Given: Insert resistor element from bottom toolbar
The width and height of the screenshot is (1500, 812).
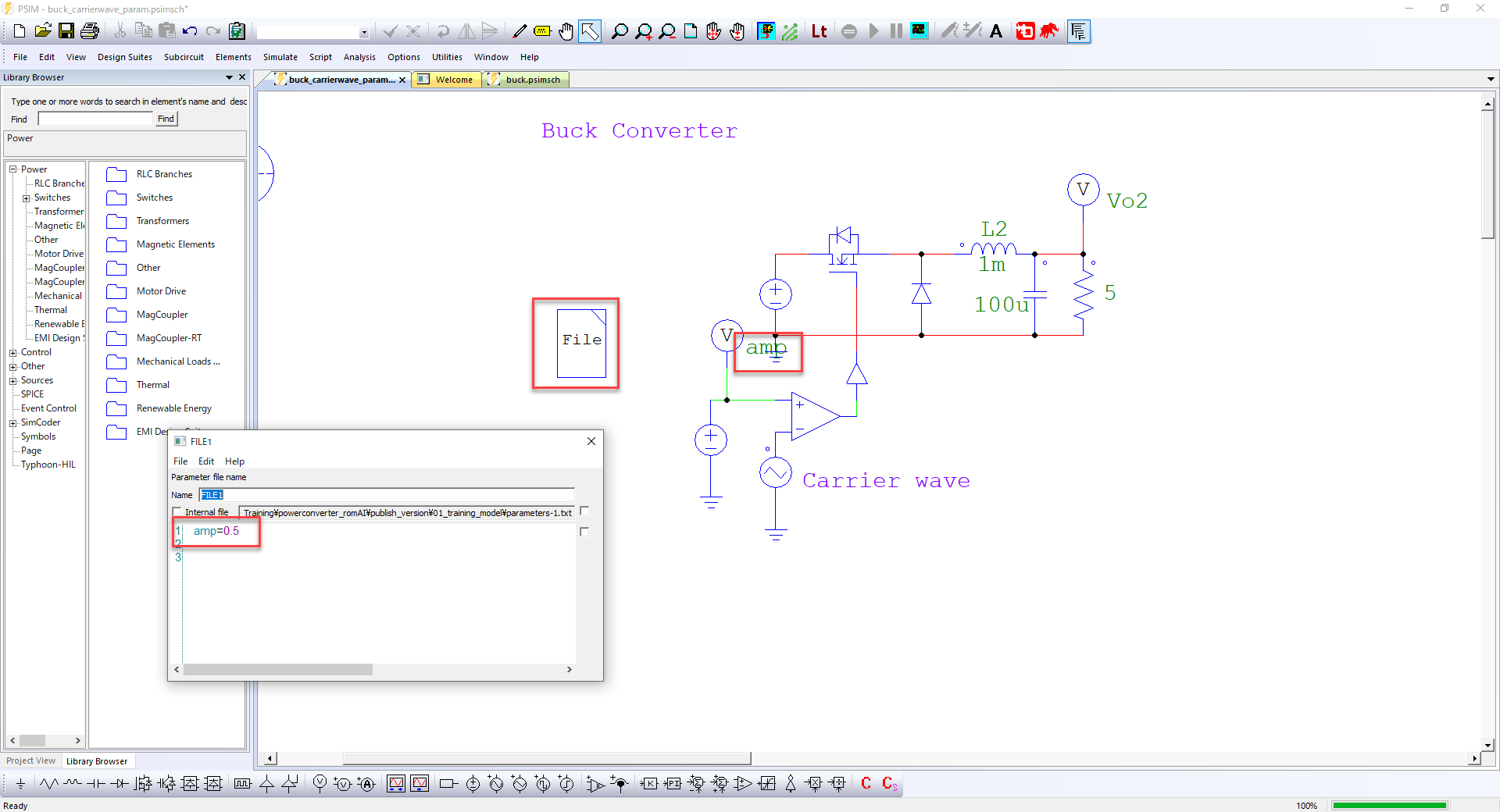Looking at the screenshot, I should [x=49, y=783].
